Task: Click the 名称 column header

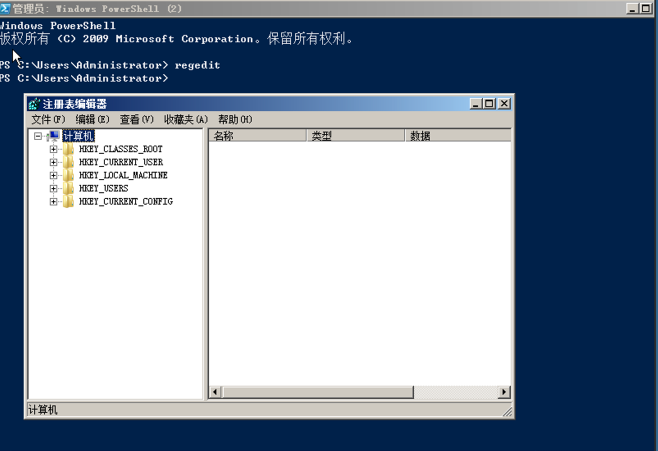Action: coord(258,136)
